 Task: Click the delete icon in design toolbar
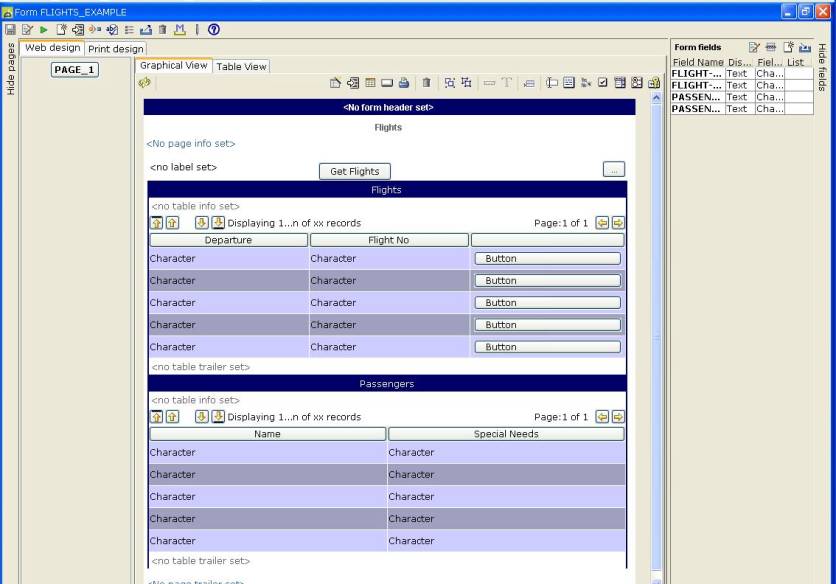click(x=426, y=83)
